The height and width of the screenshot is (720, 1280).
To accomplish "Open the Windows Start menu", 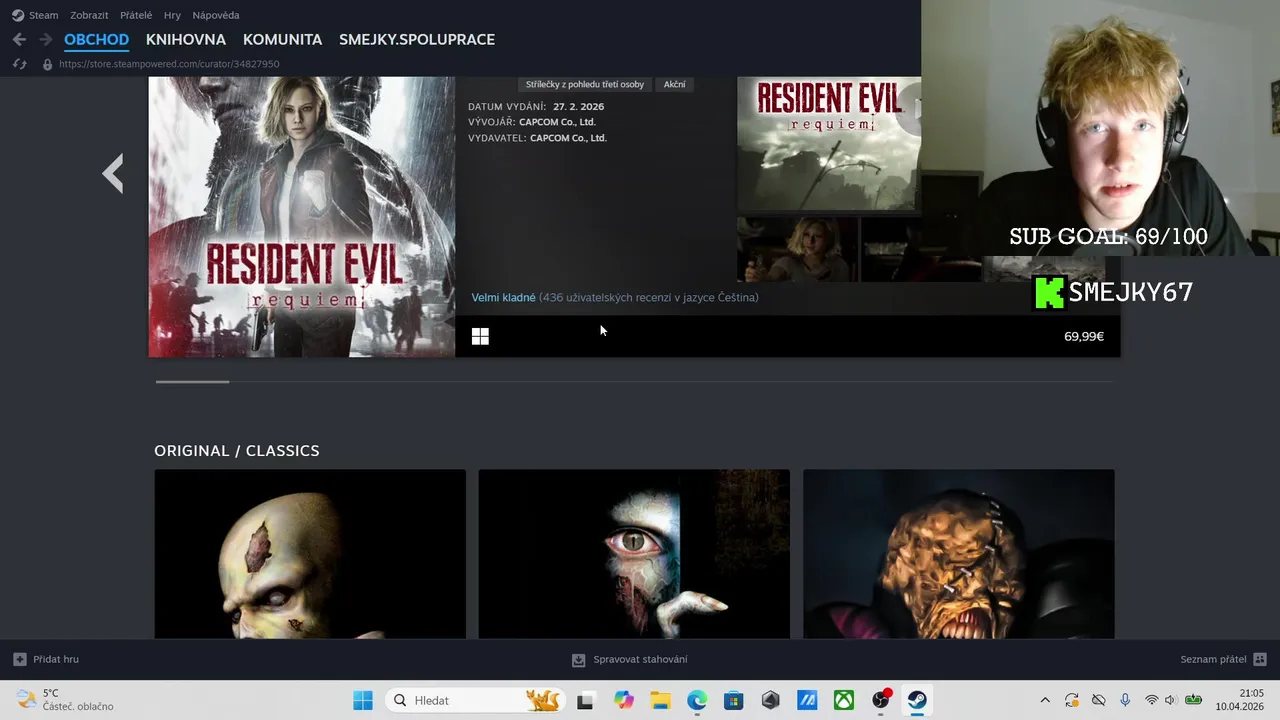I will point(363,700).
